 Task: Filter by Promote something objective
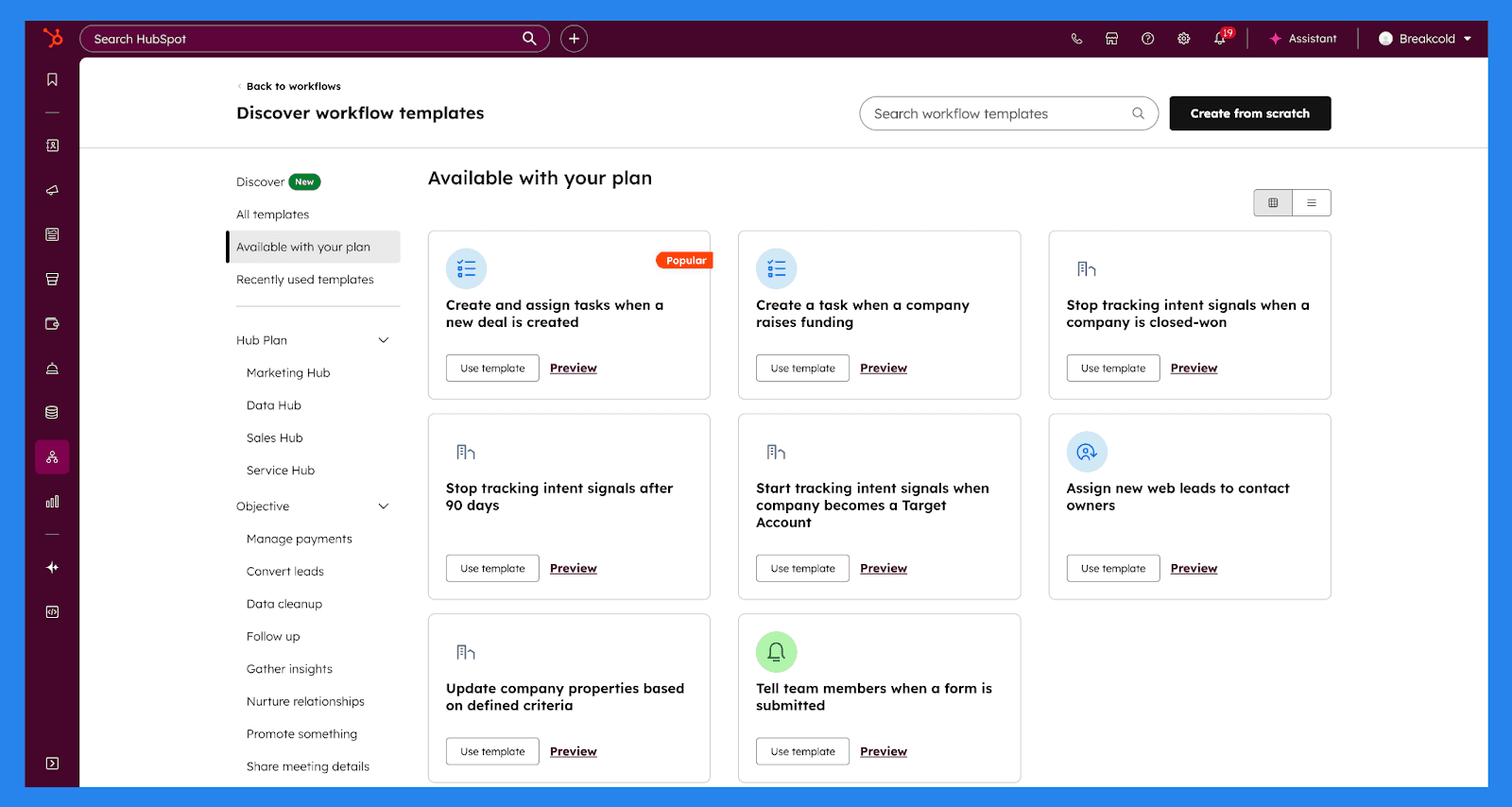click(302, 734)
